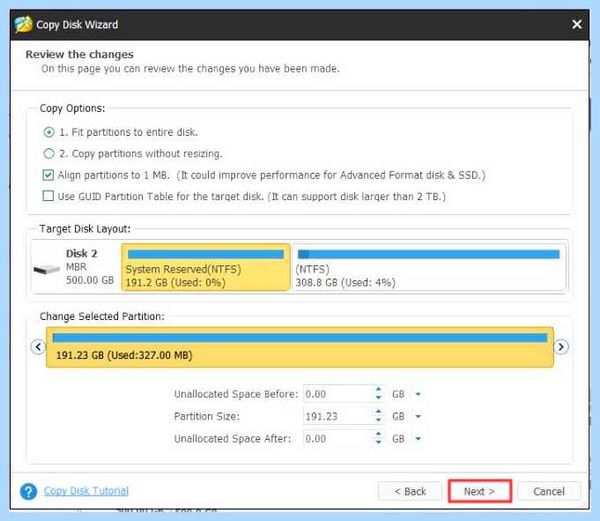Click the blue help question mark icon

(x=28, y=492)
